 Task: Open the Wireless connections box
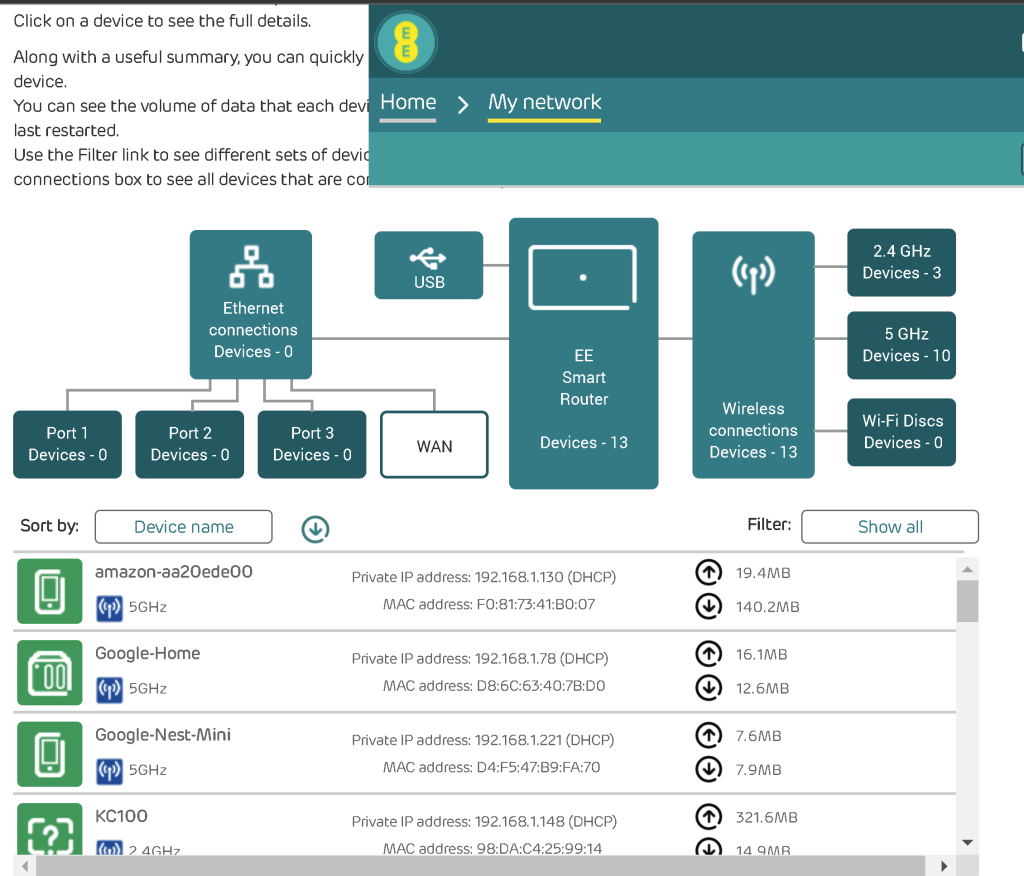(x=753, y=355)
